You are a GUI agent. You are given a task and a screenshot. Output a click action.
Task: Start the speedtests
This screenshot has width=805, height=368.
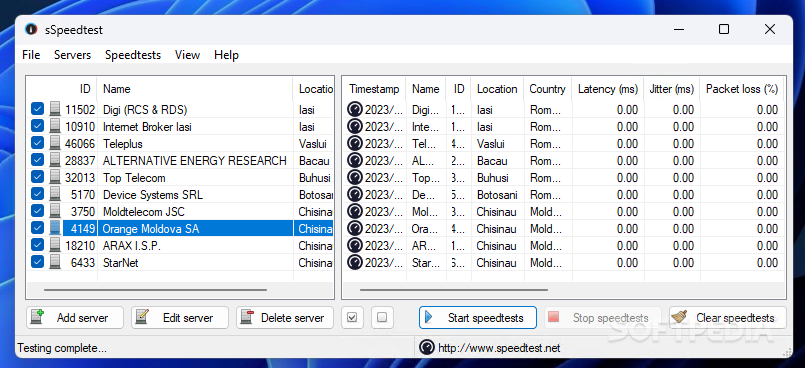coord(478,318)
